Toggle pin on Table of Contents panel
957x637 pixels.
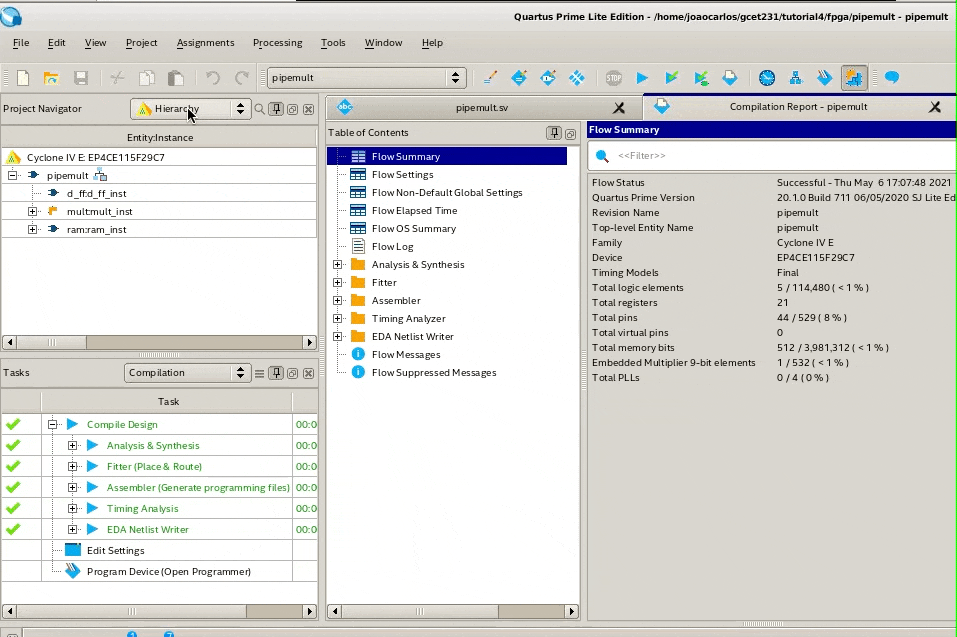point(554,133)
